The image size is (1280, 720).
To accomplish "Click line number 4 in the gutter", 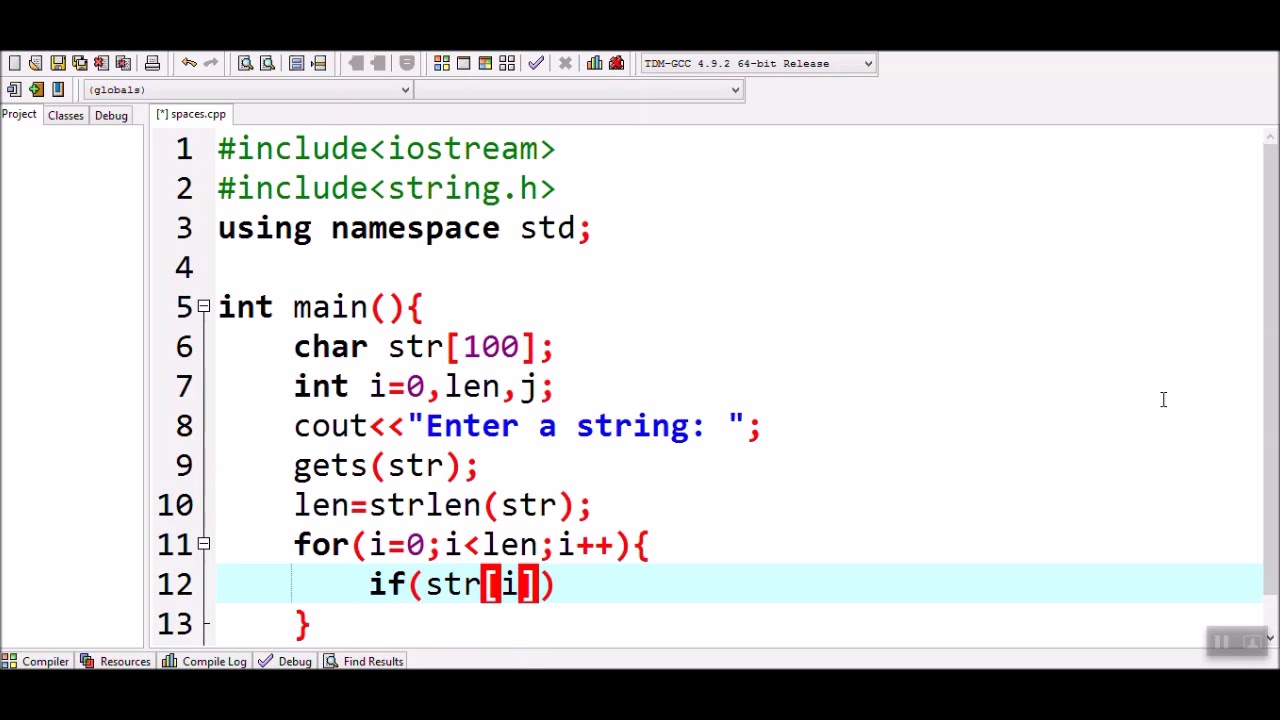I will [183, 267].
